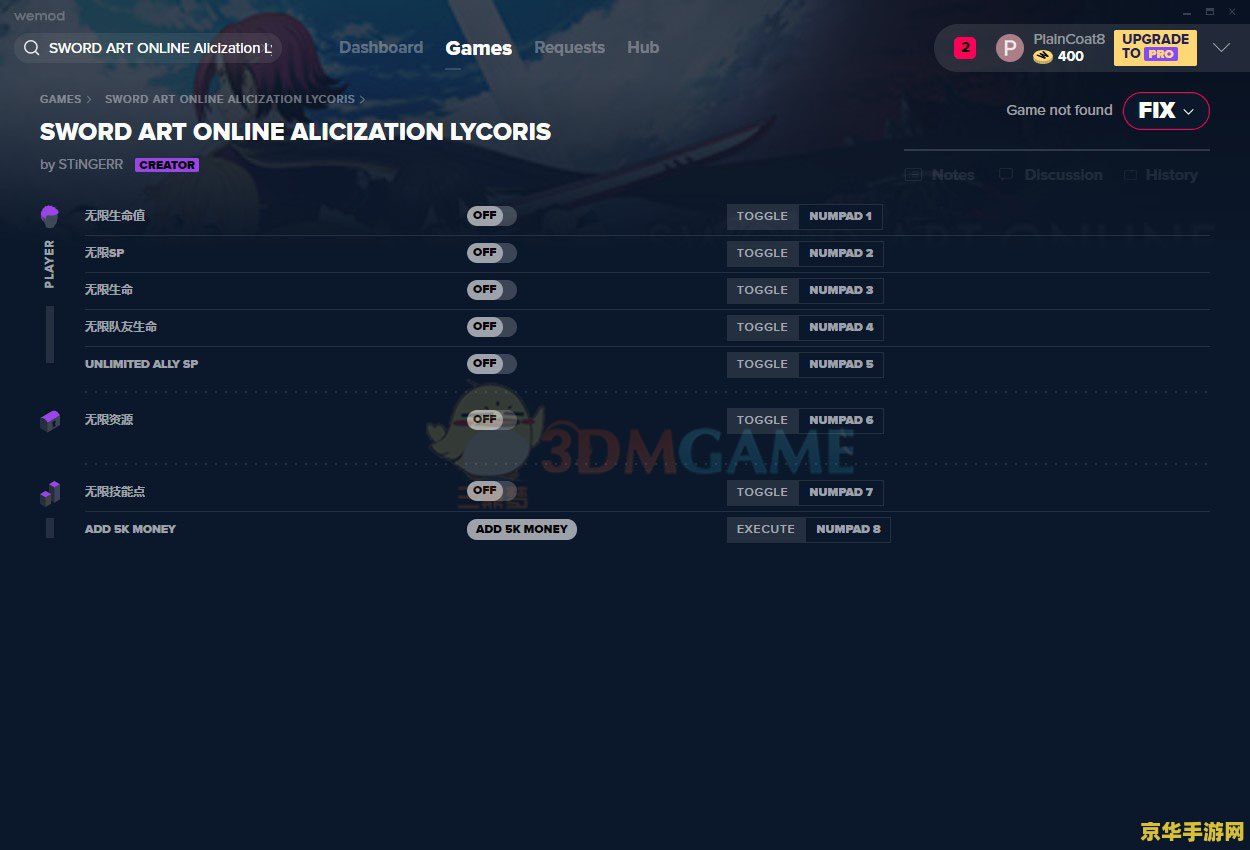The width and height of the screenshot is (1250, 850).
Task: Click TOGGLE label next to NUMPAD 7
Action: (763, 492)
